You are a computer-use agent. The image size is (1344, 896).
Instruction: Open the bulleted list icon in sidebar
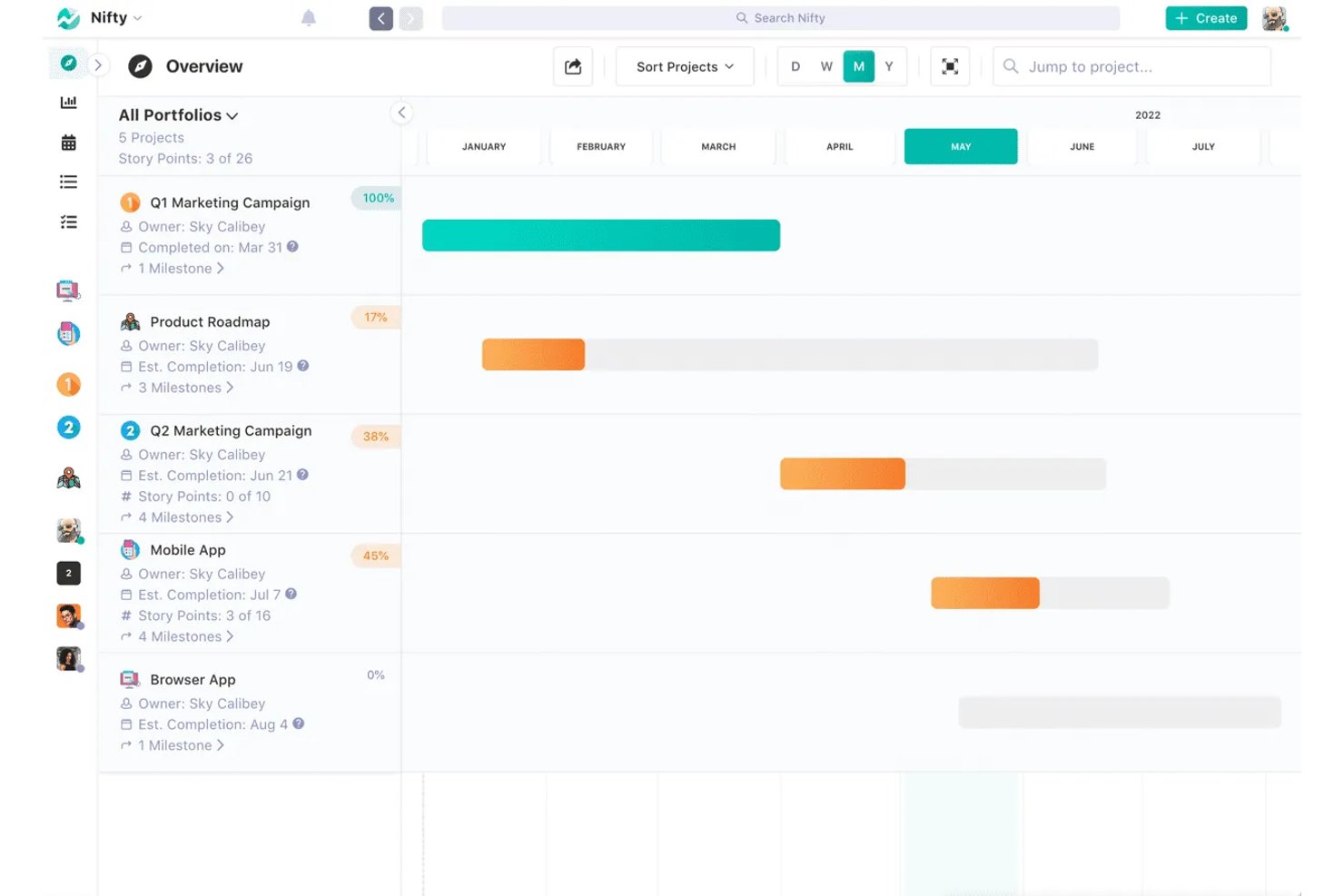click(68, 182)
